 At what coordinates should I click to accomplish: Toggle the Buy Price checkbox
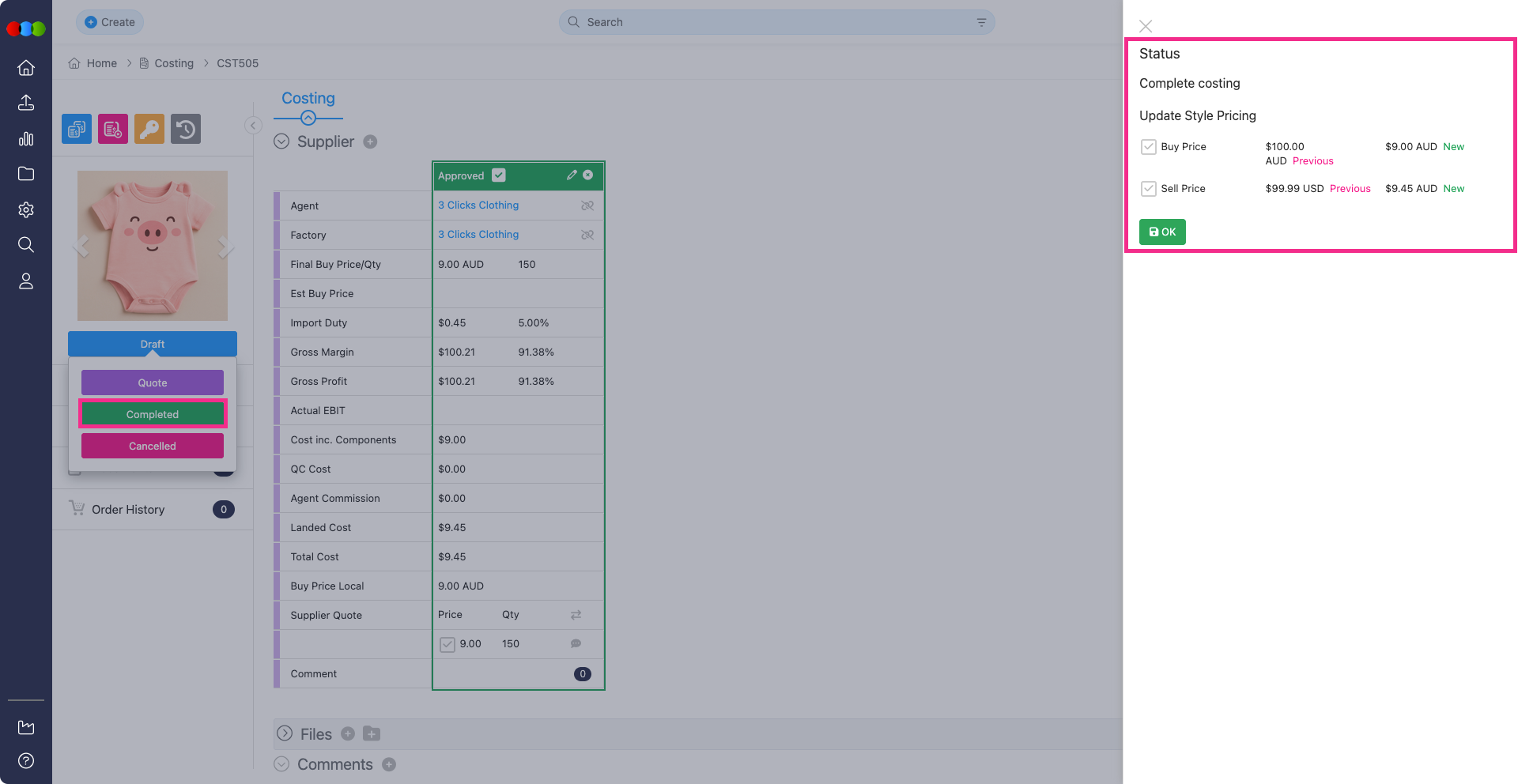1148,147
